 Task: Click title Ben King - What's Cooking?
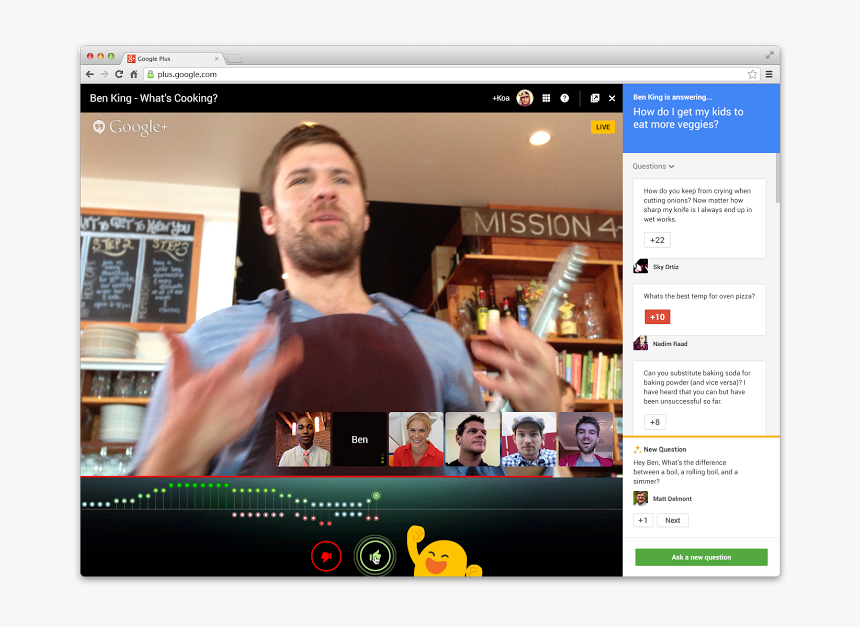pyautogui.click(x=154, y=98)
